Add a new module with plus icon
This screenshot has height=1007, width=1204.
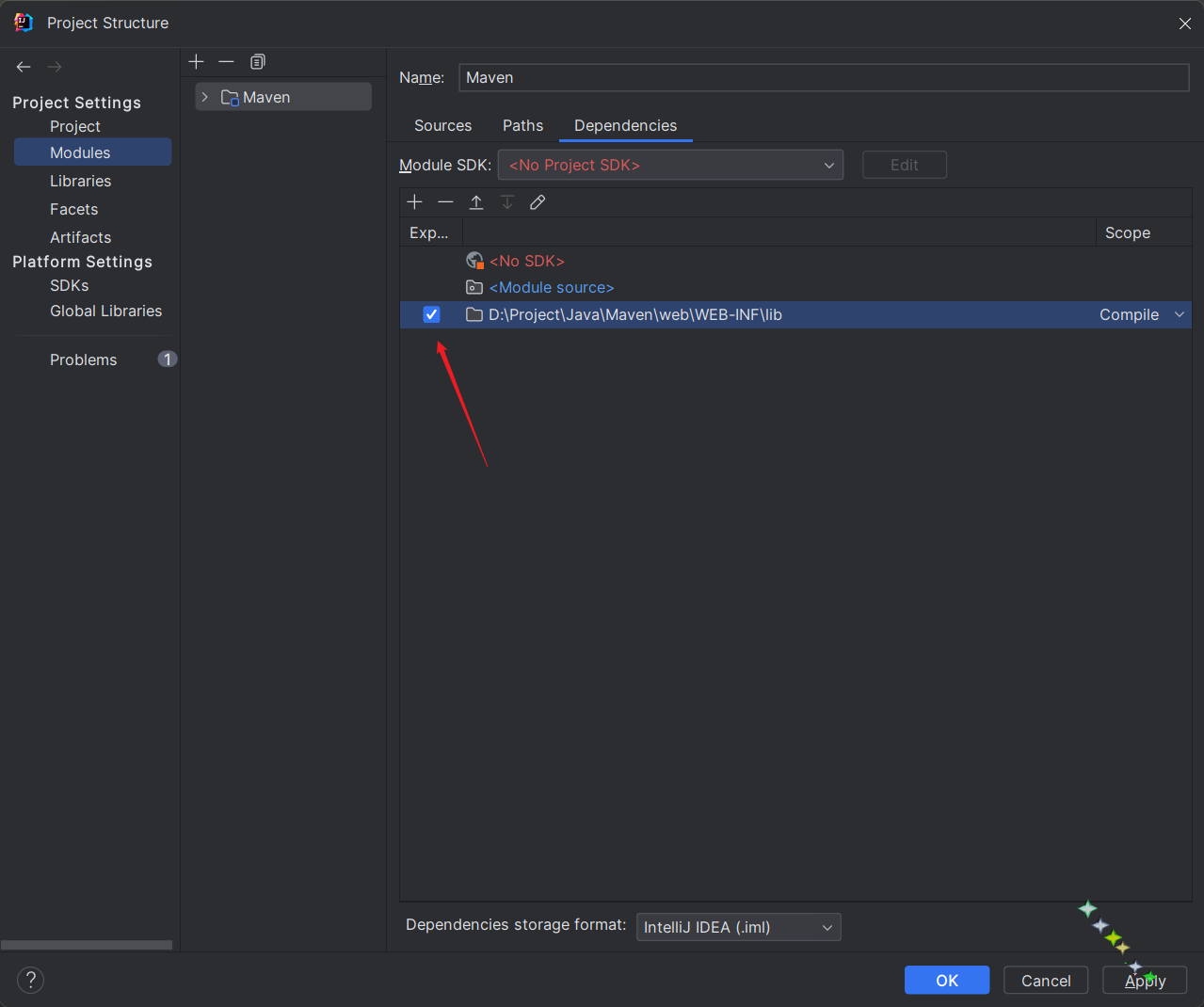(196, 61)
